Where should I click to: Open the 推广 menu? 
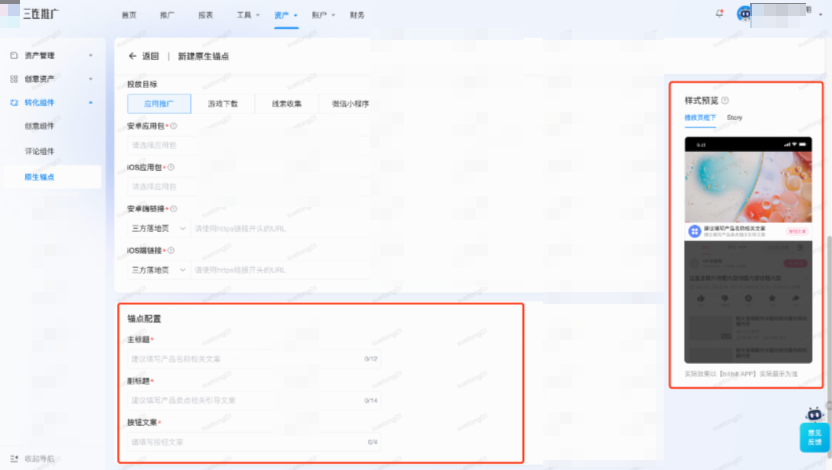click(x=167, y=15)
